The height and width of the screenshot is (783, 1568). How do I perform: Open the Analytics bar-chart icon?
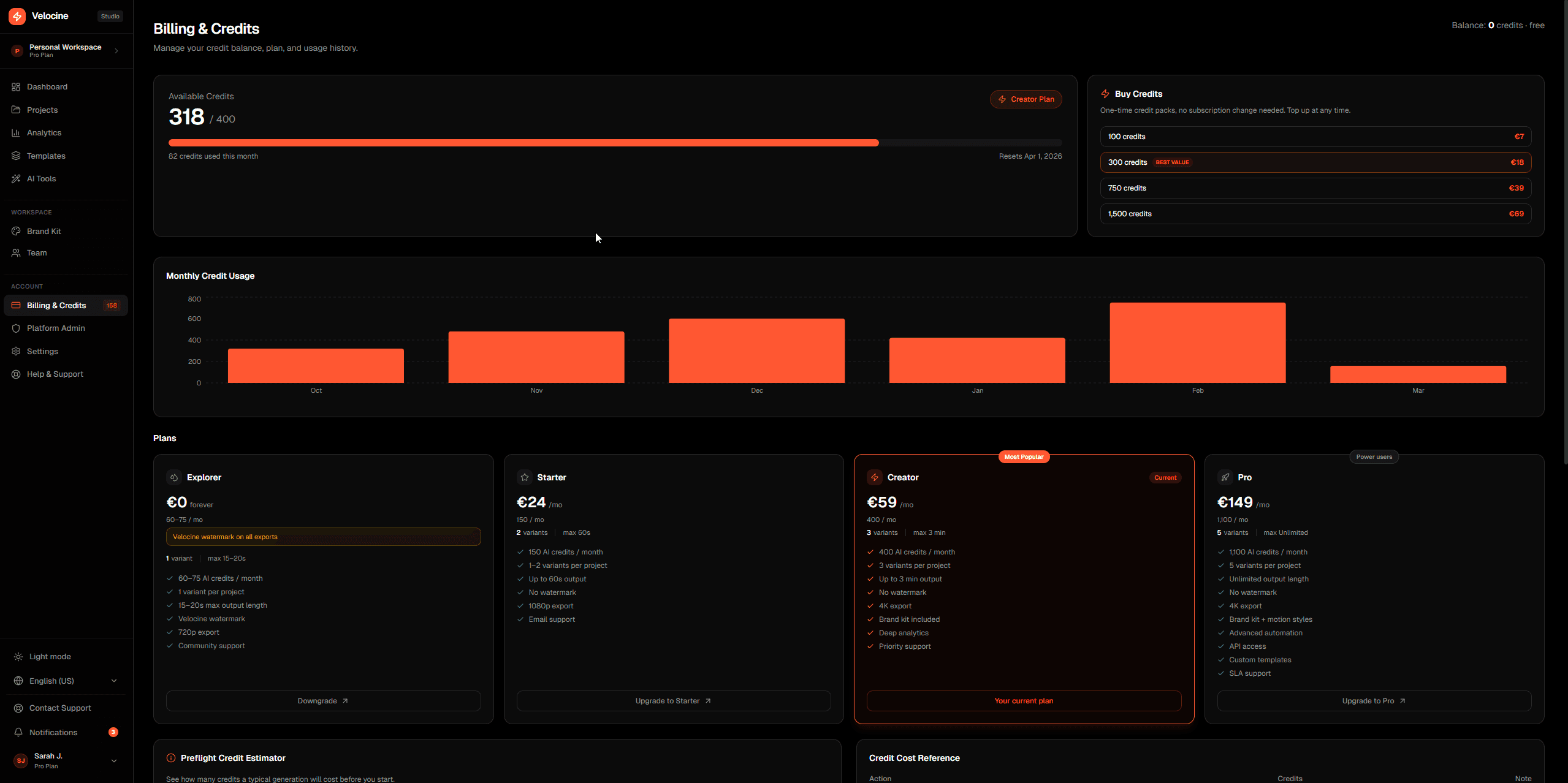(16, 133)
